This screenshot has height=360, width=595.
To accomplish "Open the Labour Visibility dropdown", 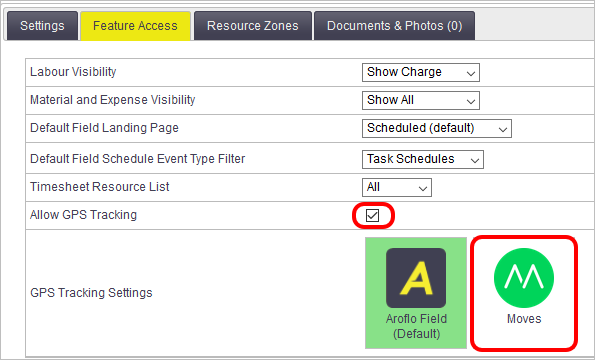I will 421,72.
